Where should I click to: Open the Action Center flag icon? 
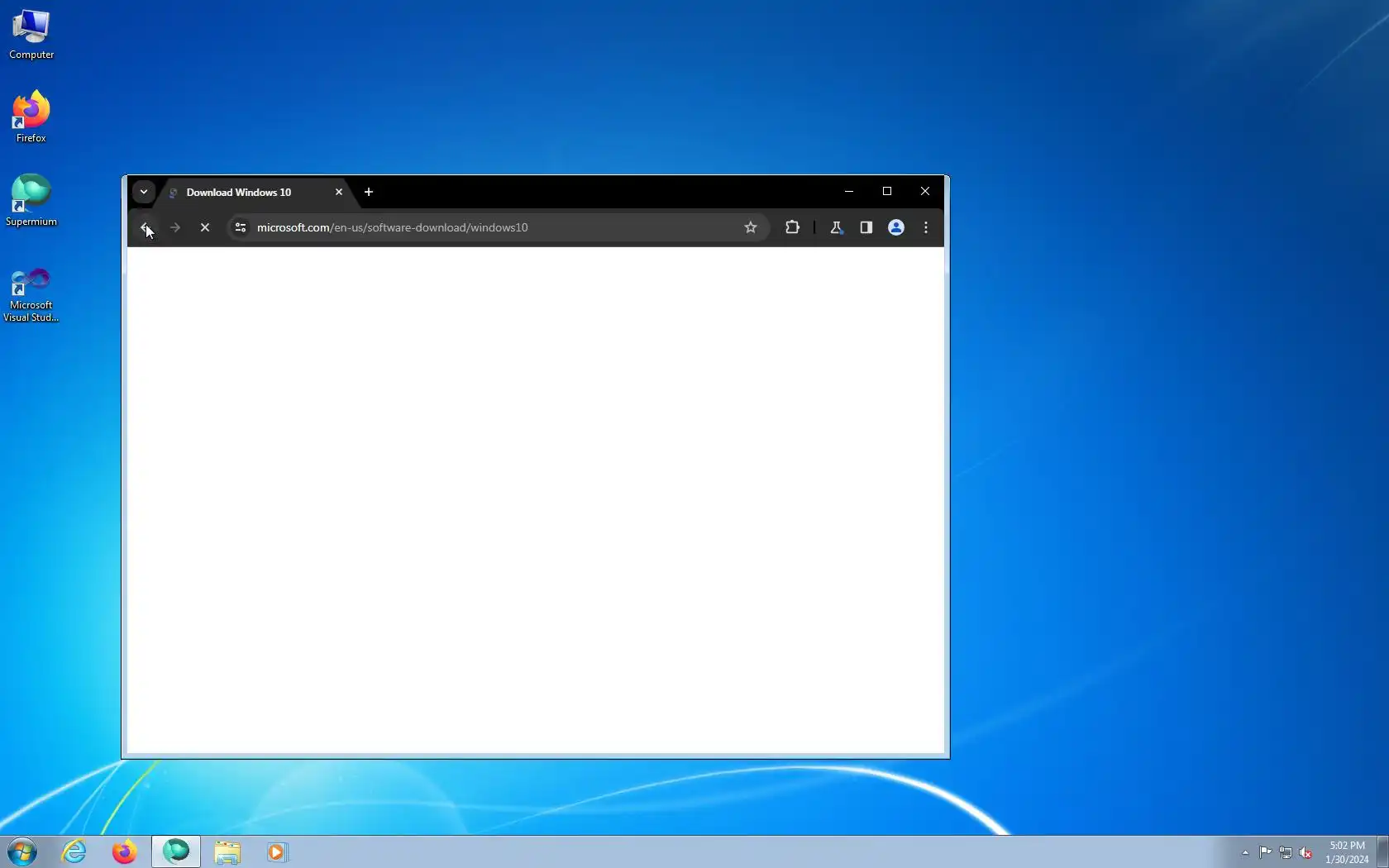[1266, 852]
